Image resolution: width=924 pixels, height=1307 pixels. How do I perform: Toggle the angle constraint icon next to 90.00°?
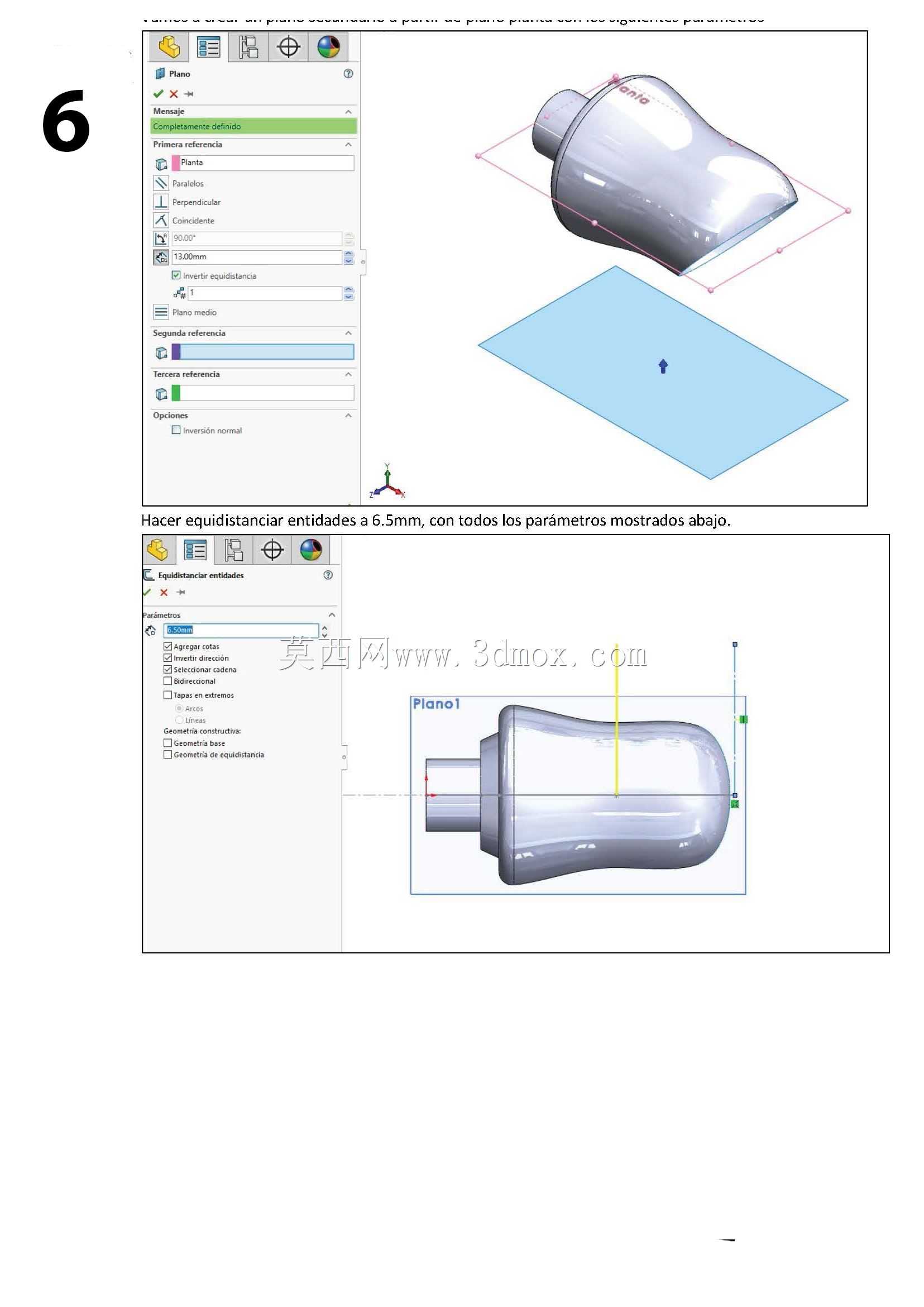click(161, 238)
